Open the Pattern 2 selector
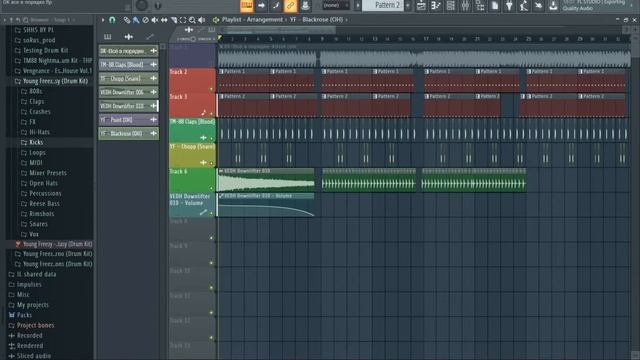 (x=383, y=5)
